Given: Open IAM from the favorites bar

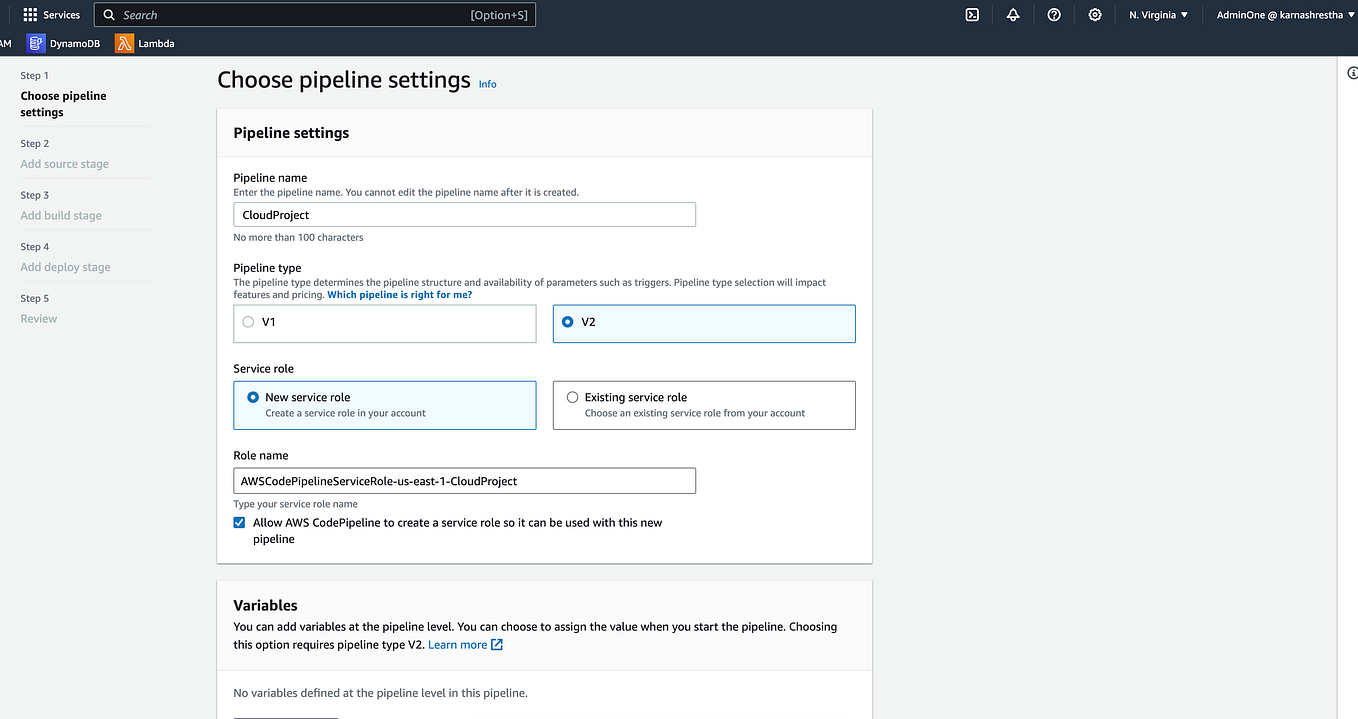Looking at the screenshot, I should 4,43.
